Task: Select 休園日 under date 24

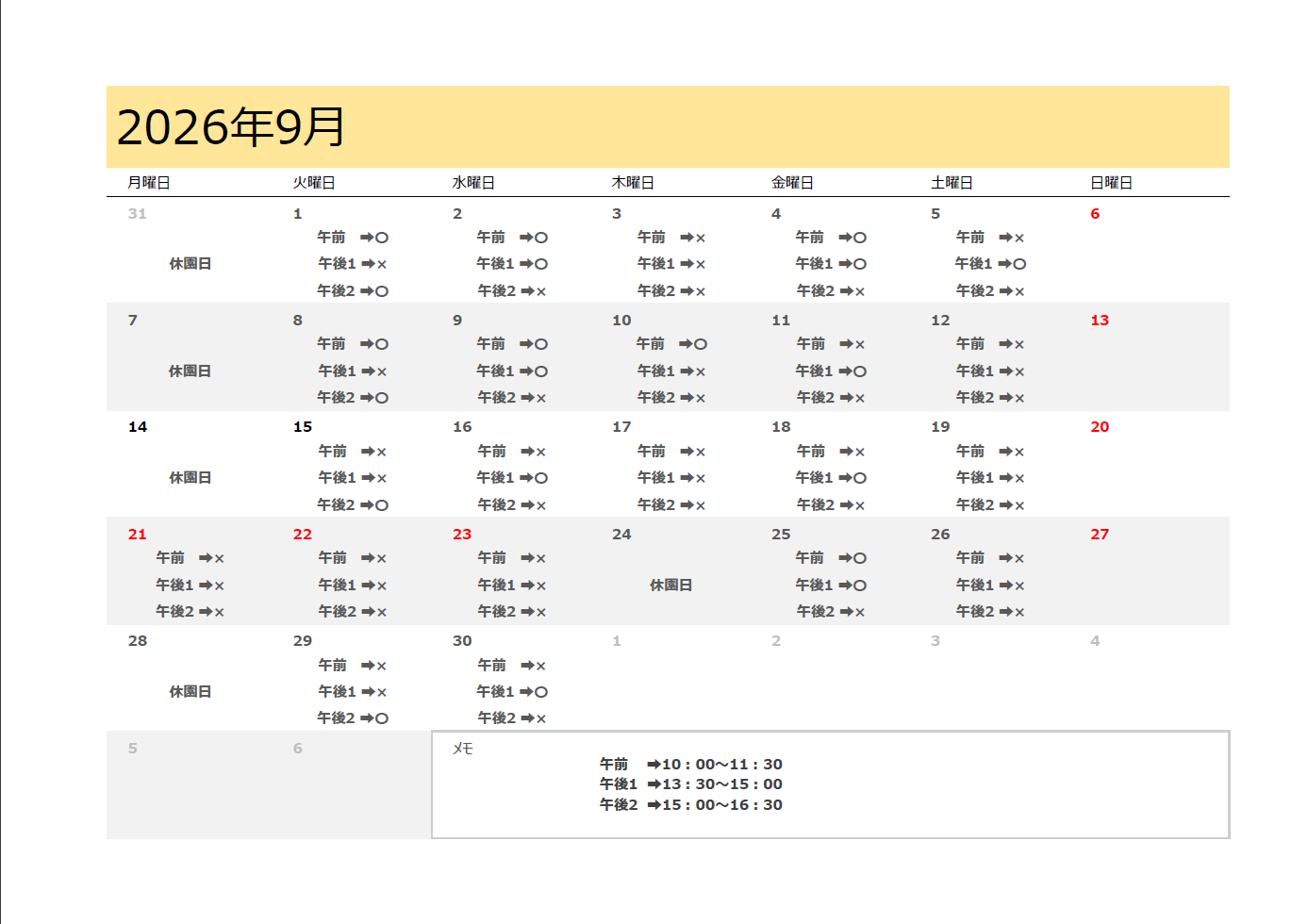Action: [671, 586]
